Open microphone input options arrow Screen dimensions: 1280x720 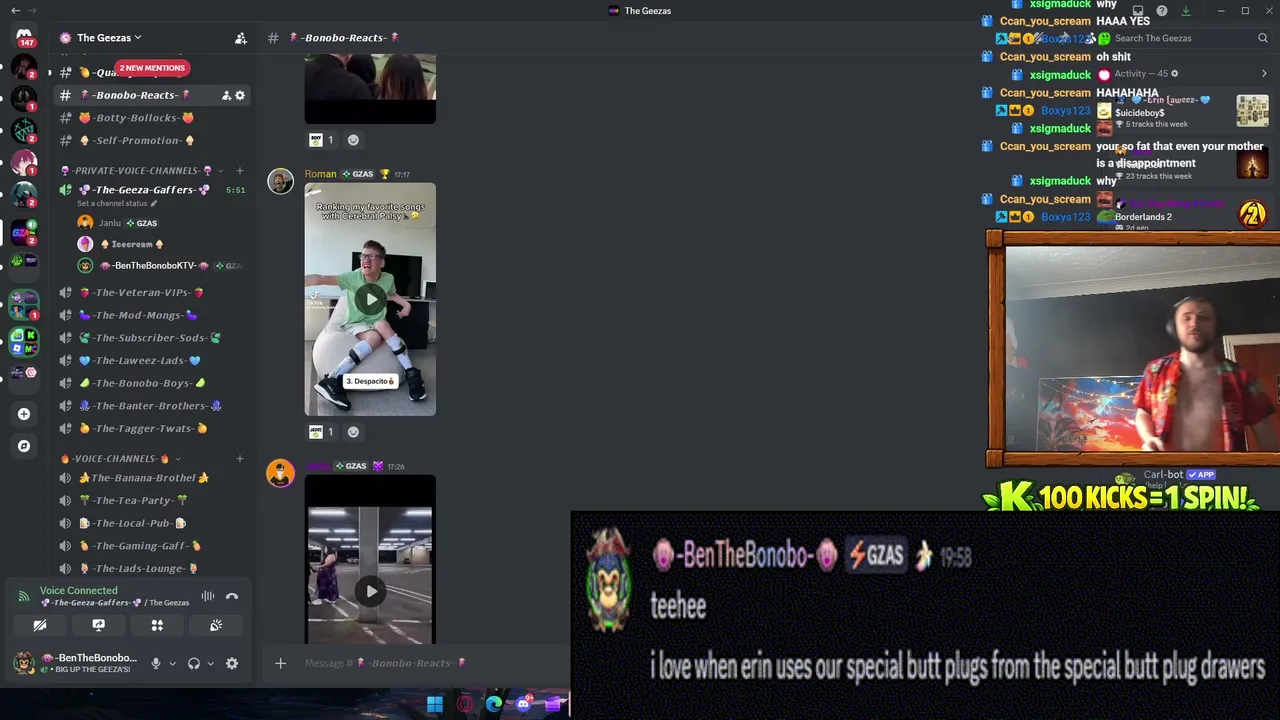pyautogui.click(x=172, y=663)
